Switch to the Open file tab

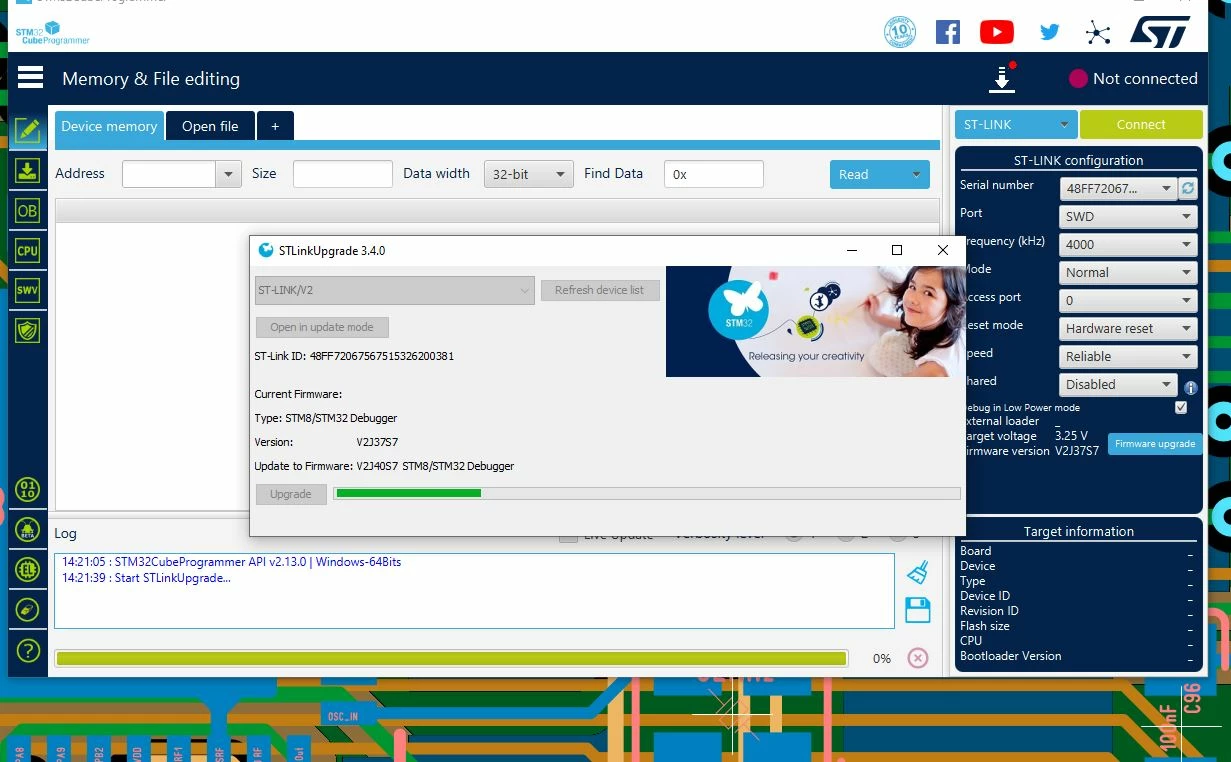(210, 126)
